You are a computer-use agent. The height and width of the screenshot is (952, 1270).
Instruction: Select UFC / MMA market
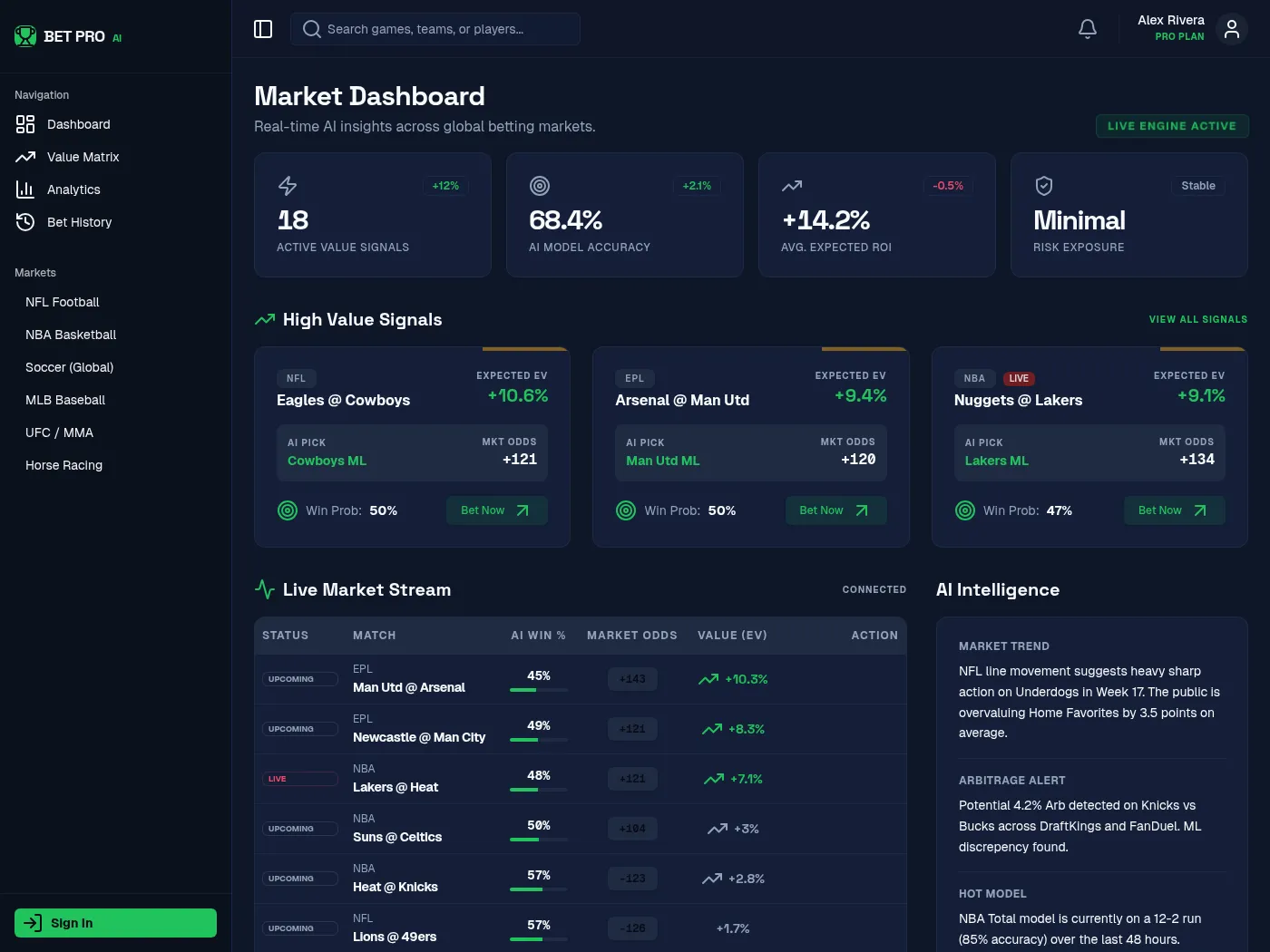tap(115, 432)
